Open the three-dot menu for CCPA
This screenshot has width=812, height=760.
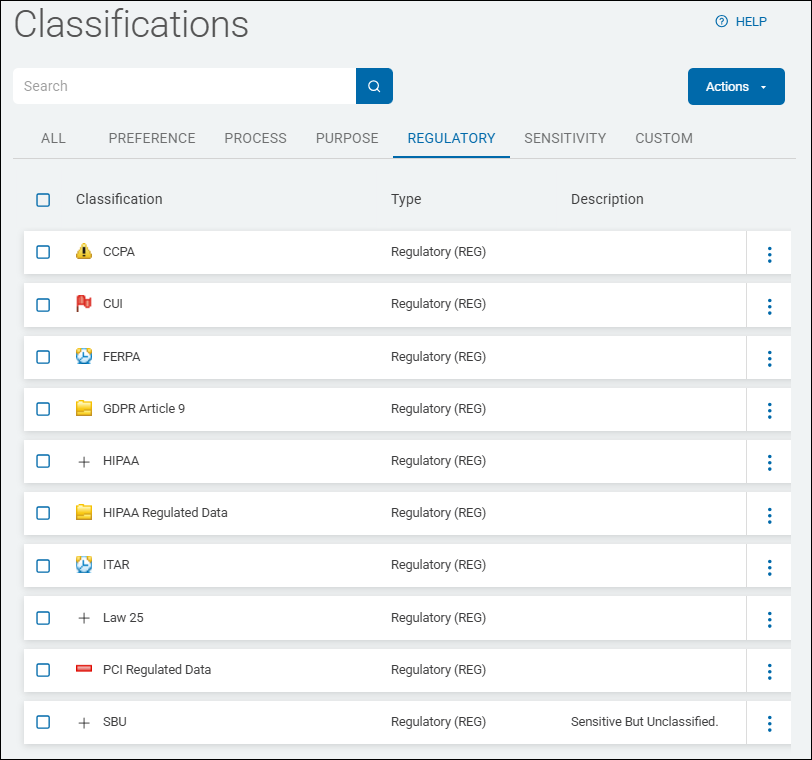pyautogui.click(x=769, y=254)
